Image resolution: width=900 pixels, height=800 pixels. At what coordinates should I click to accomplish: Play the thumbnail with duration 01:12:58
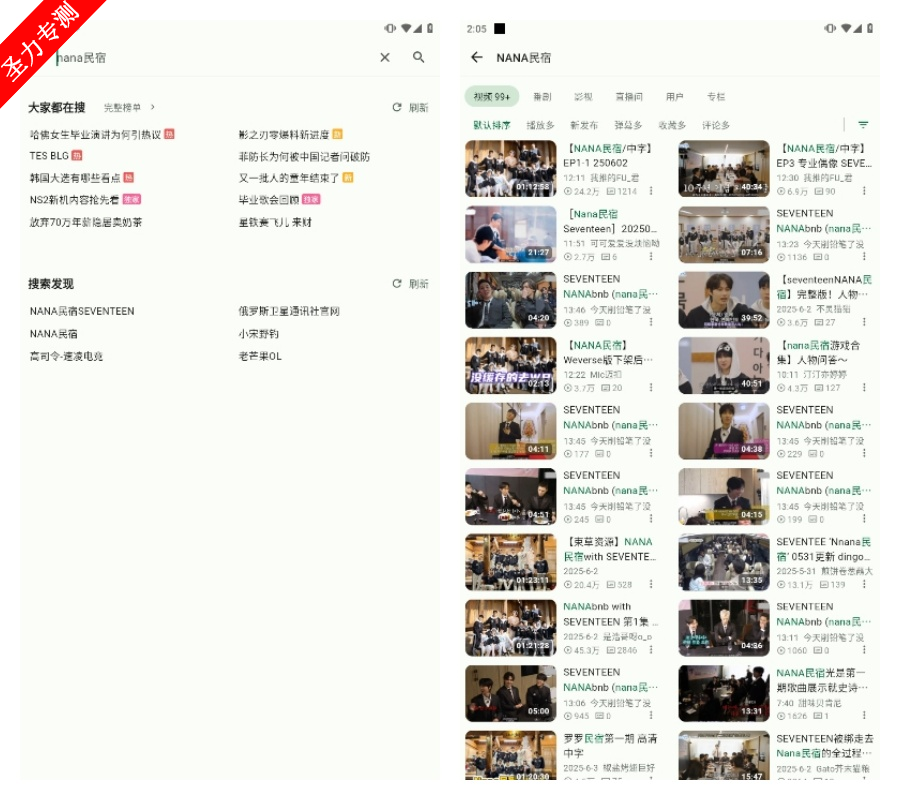point(511,169)
